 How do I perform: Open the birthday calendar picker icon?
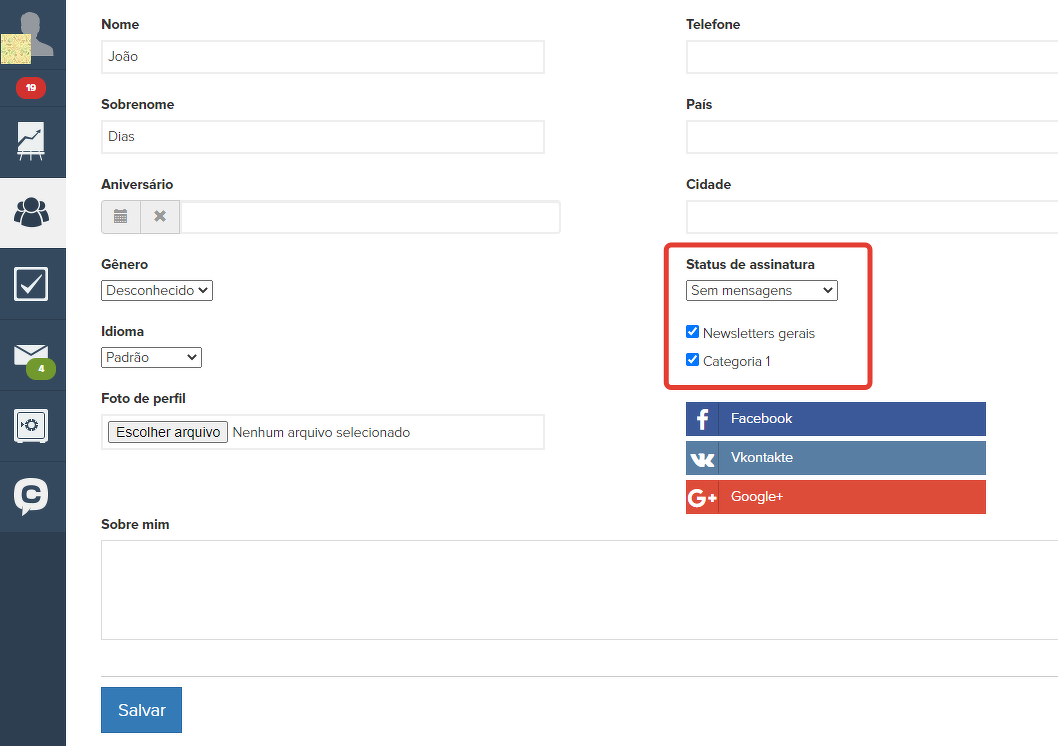[x=121, y=216]
